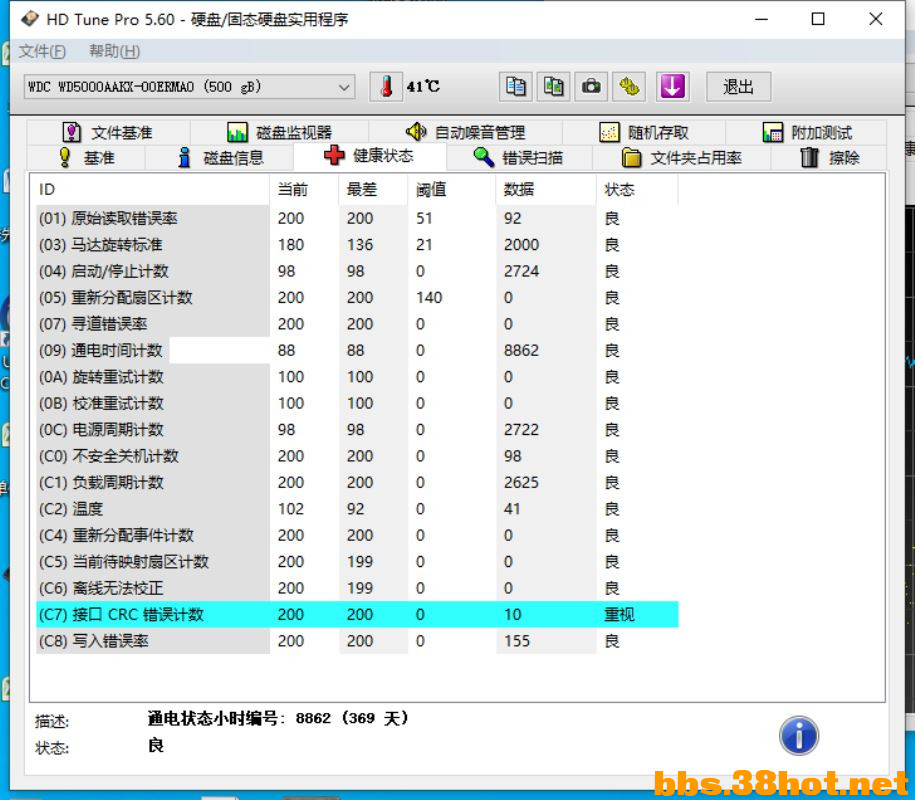Image resolution: width=915 pixels, height=800 pixels.
Task: Close the HD Tune Pro window
Action: (x=875, y=19)
